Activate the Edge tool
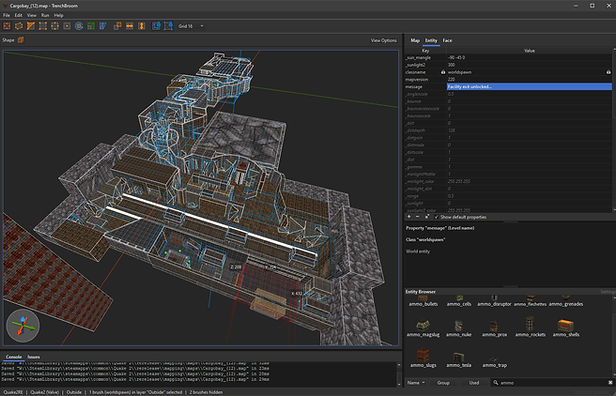Screen dimensions: 616x396 (55, 26)
